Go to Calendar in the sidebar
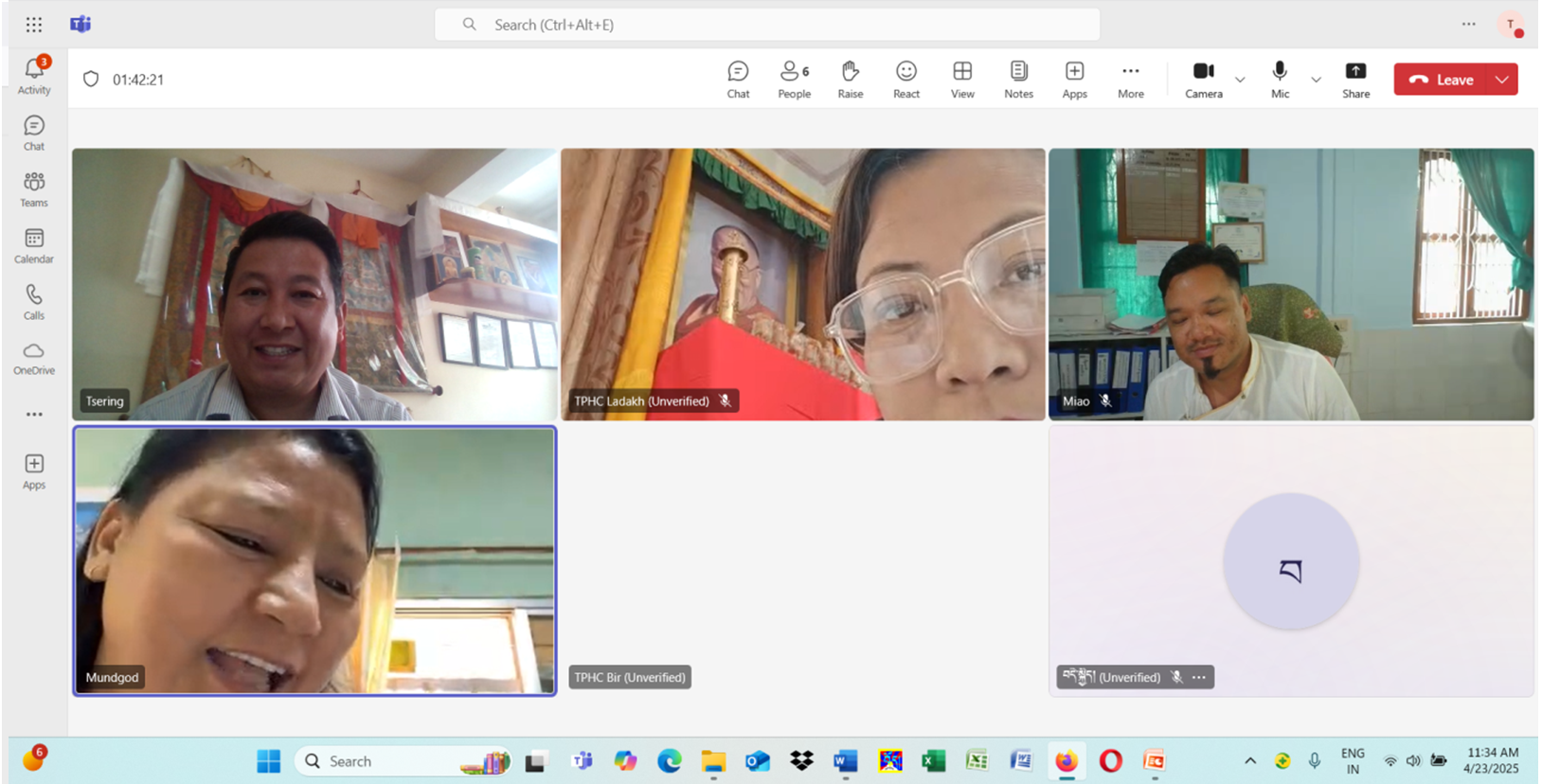Screen dimensions: 1542x784 tap(34, 245)
